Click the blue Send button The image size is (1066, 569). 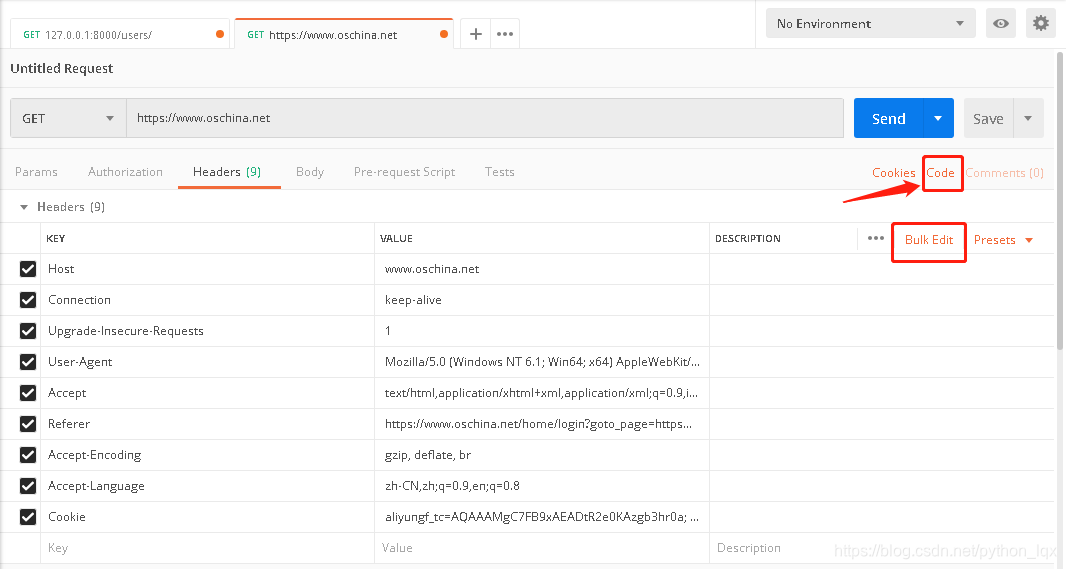click(889, 118)
